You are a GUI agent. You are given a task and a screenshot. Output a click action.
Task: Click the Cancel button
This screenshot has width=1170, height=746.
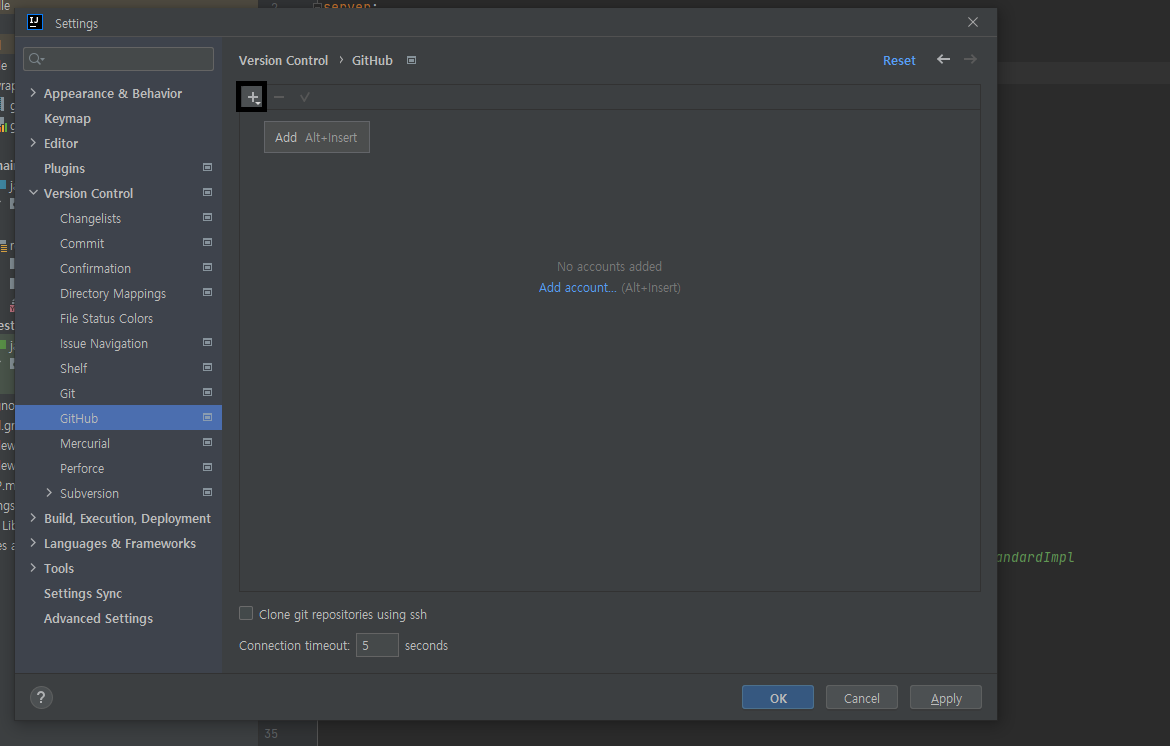pos(861,698)
